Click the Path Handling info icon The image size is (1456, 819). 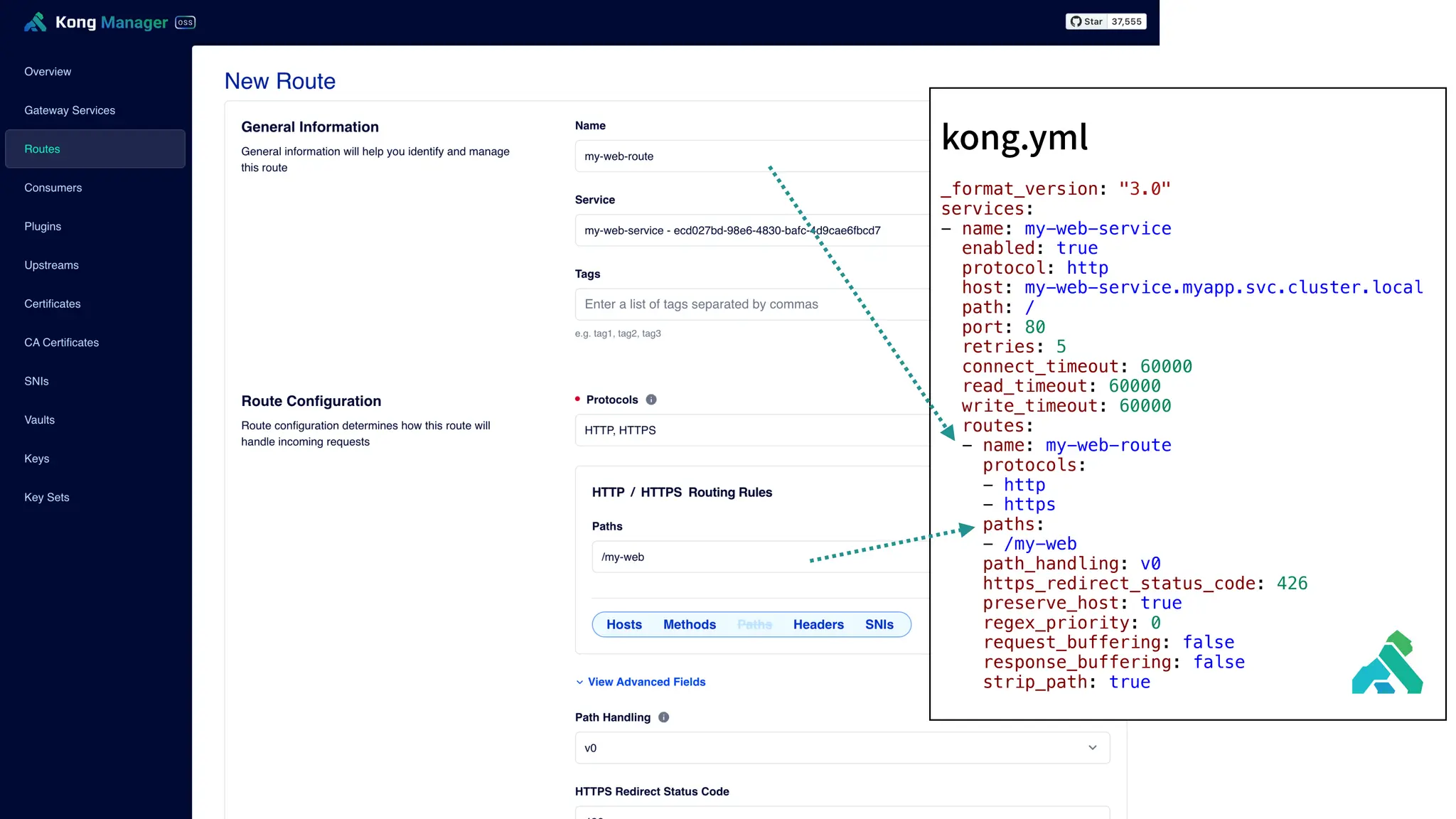(x=664, y=717)
